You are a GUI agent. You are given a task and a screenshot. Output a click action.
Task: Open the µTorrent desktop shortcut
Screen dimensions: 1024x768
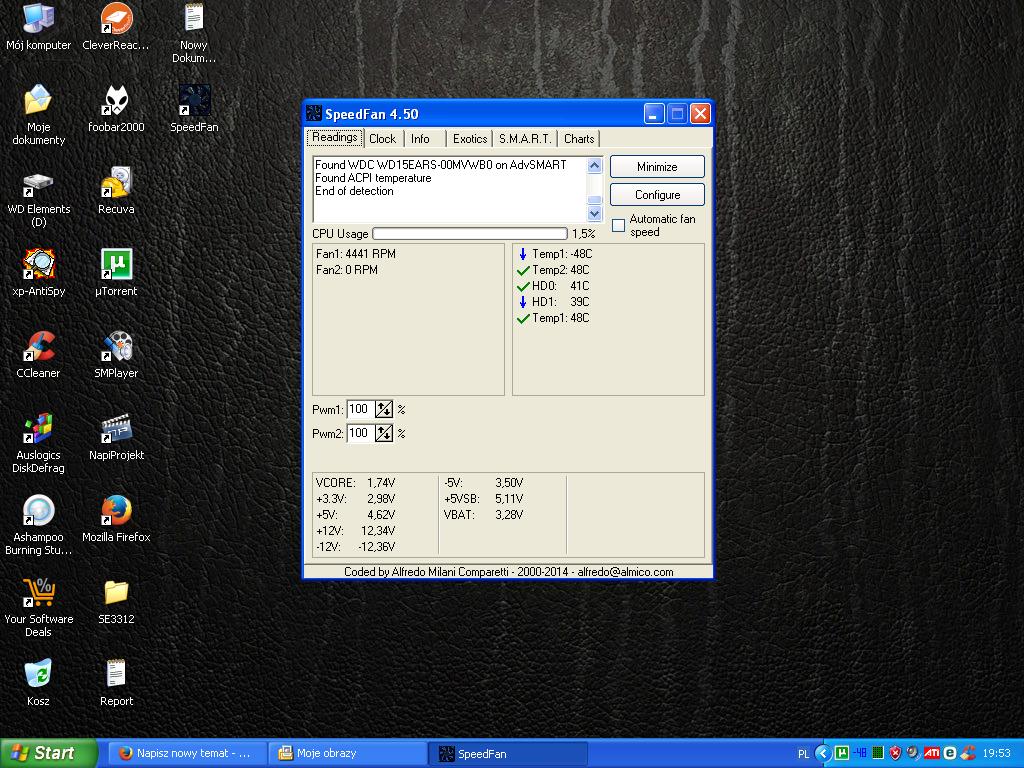(x=116, y=265)
